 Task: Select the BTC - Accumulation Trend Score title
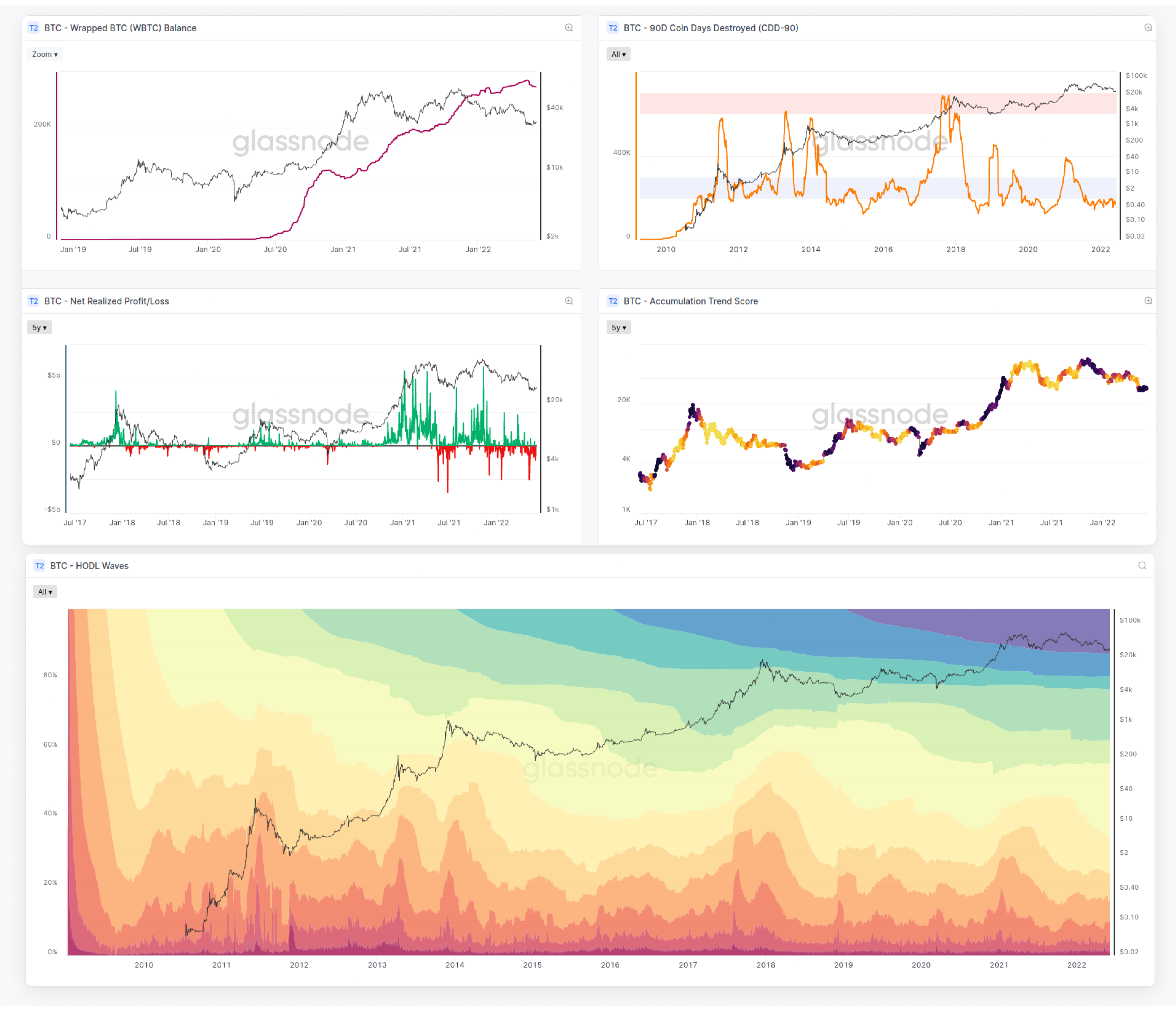click(x=691, y=301)
